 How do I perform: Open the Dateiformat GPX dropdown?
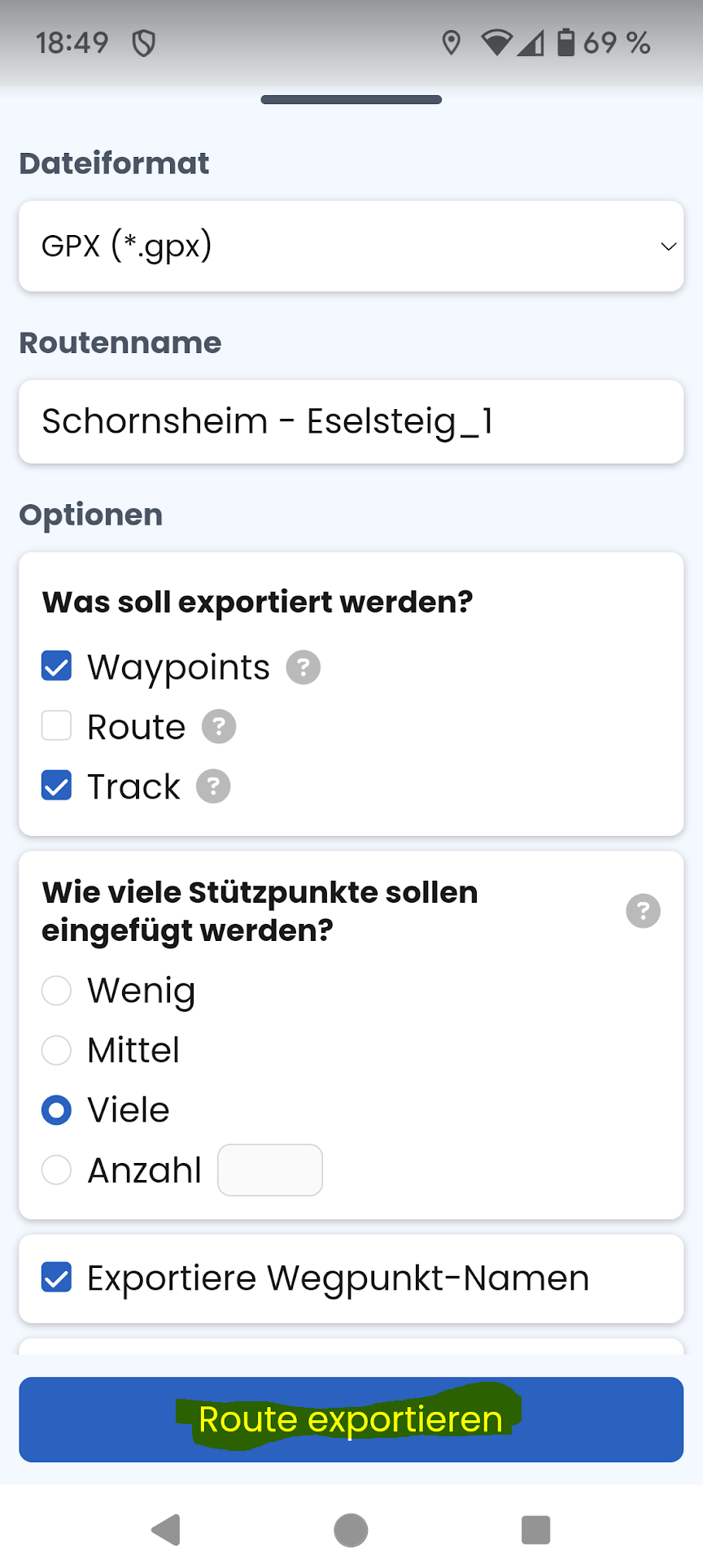[351, 246]
